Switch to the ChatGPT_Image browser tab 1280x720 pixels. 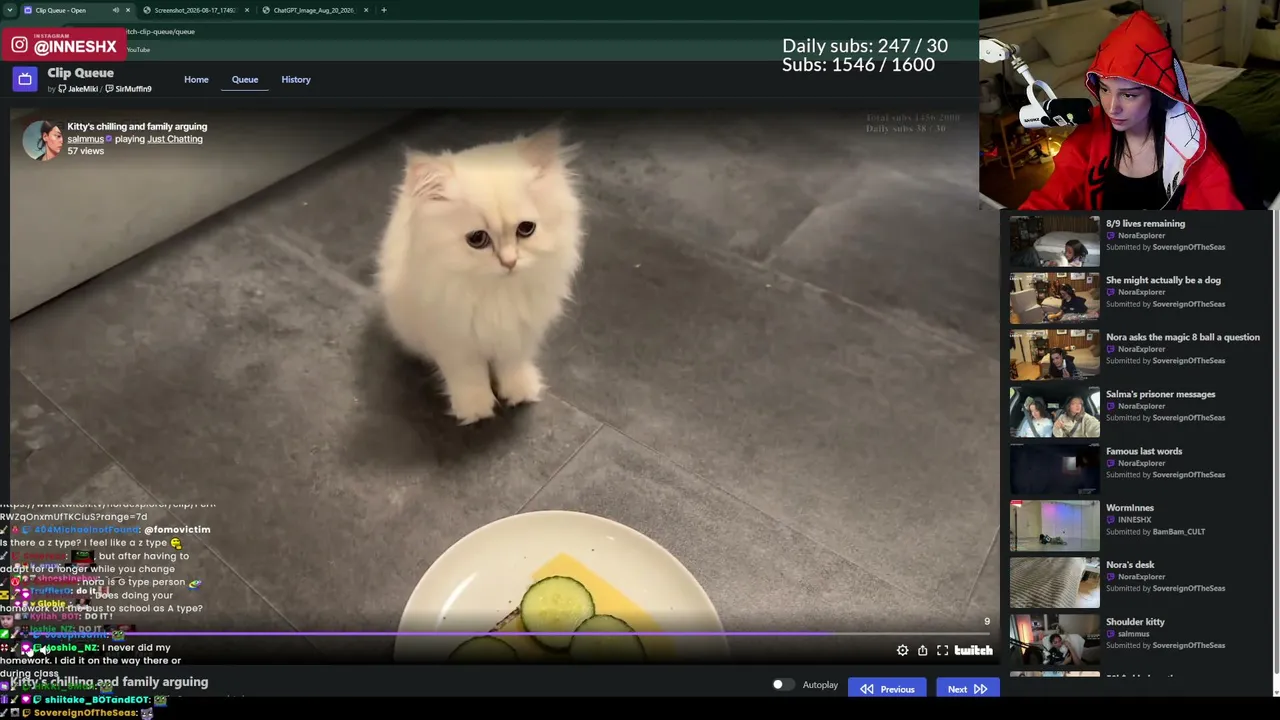314,10
